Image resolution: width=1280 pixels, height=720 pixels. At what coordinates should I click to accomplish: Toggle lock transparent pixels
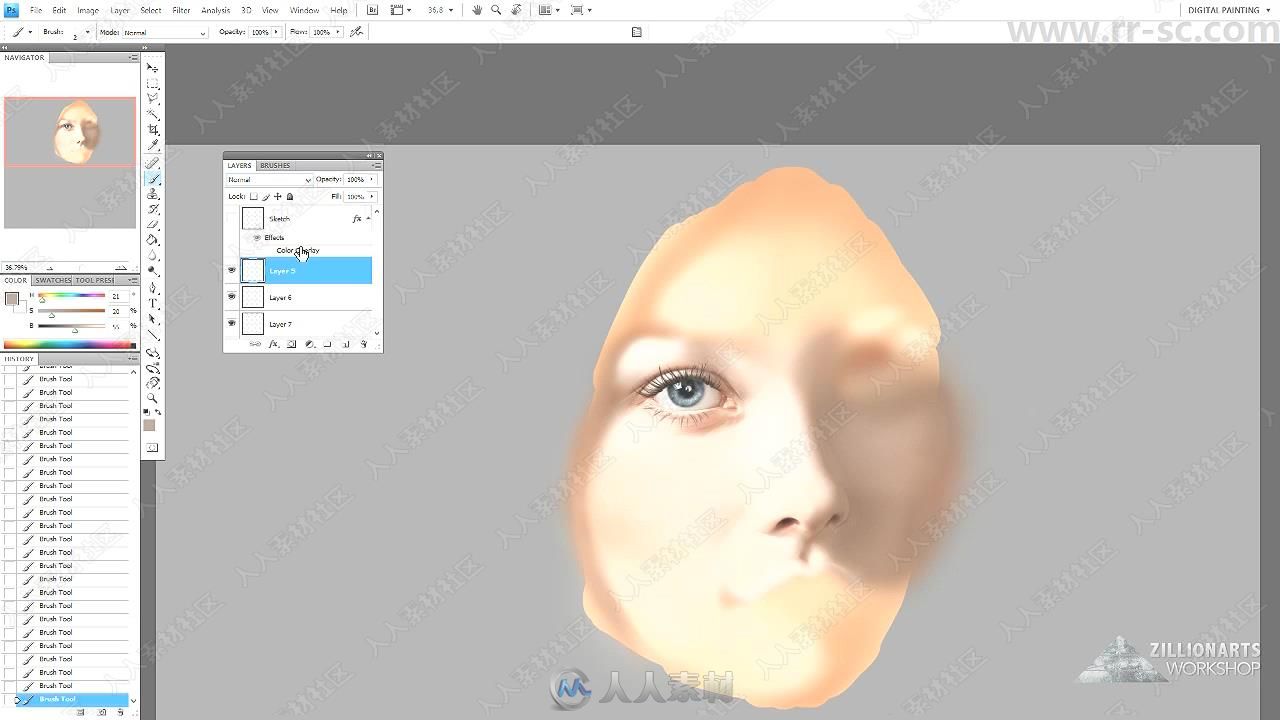[x=255, y=196]
